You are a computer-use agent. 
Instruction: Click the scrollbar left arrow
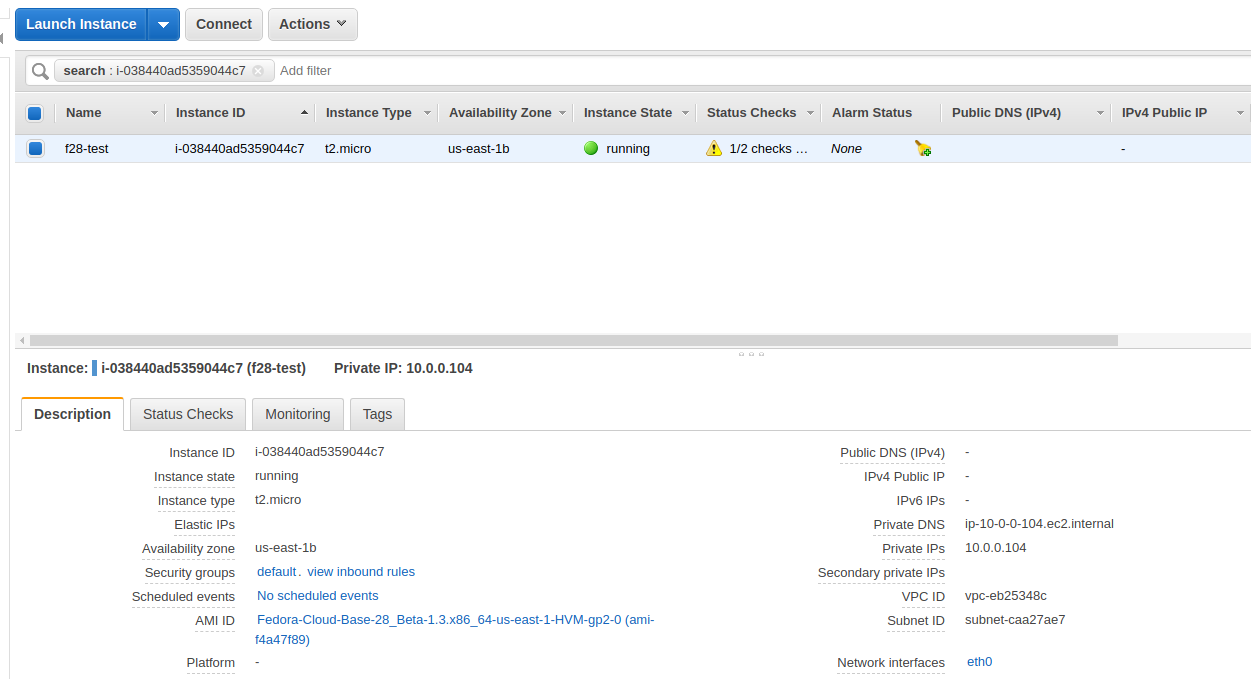[22, 340]
